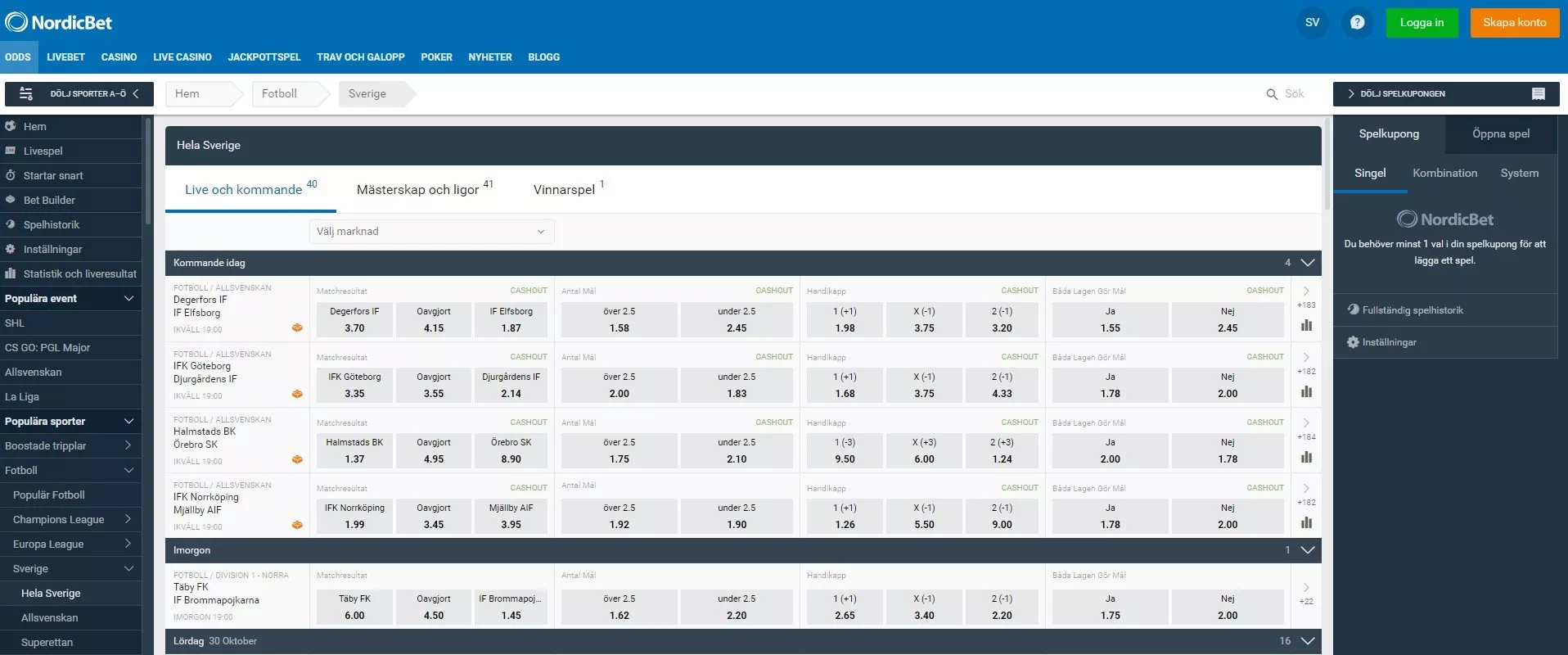Open the Välj marknad dropdown
This screenshot has width=1568, height=655.
tap(431, 232)
